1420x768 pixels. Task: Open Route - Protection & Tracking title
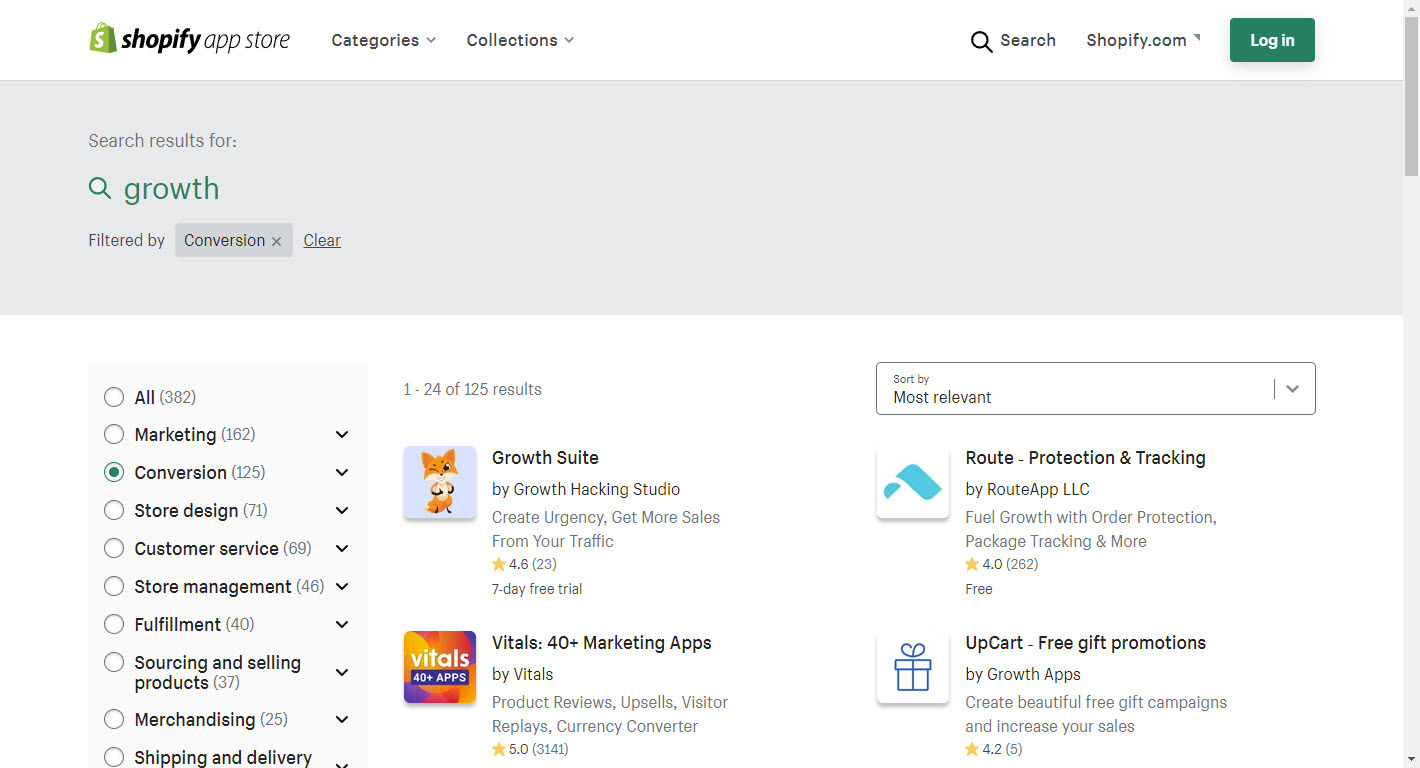(1085, 457)
